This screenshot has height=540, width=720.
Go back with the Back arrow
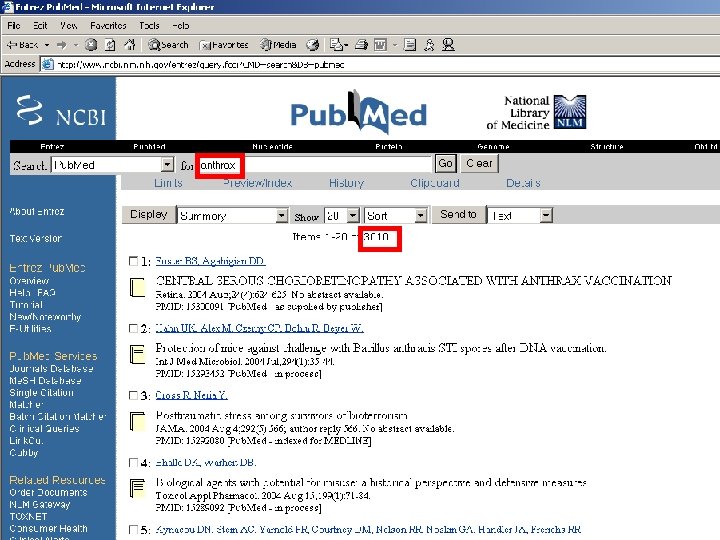[x=22, y=45]
